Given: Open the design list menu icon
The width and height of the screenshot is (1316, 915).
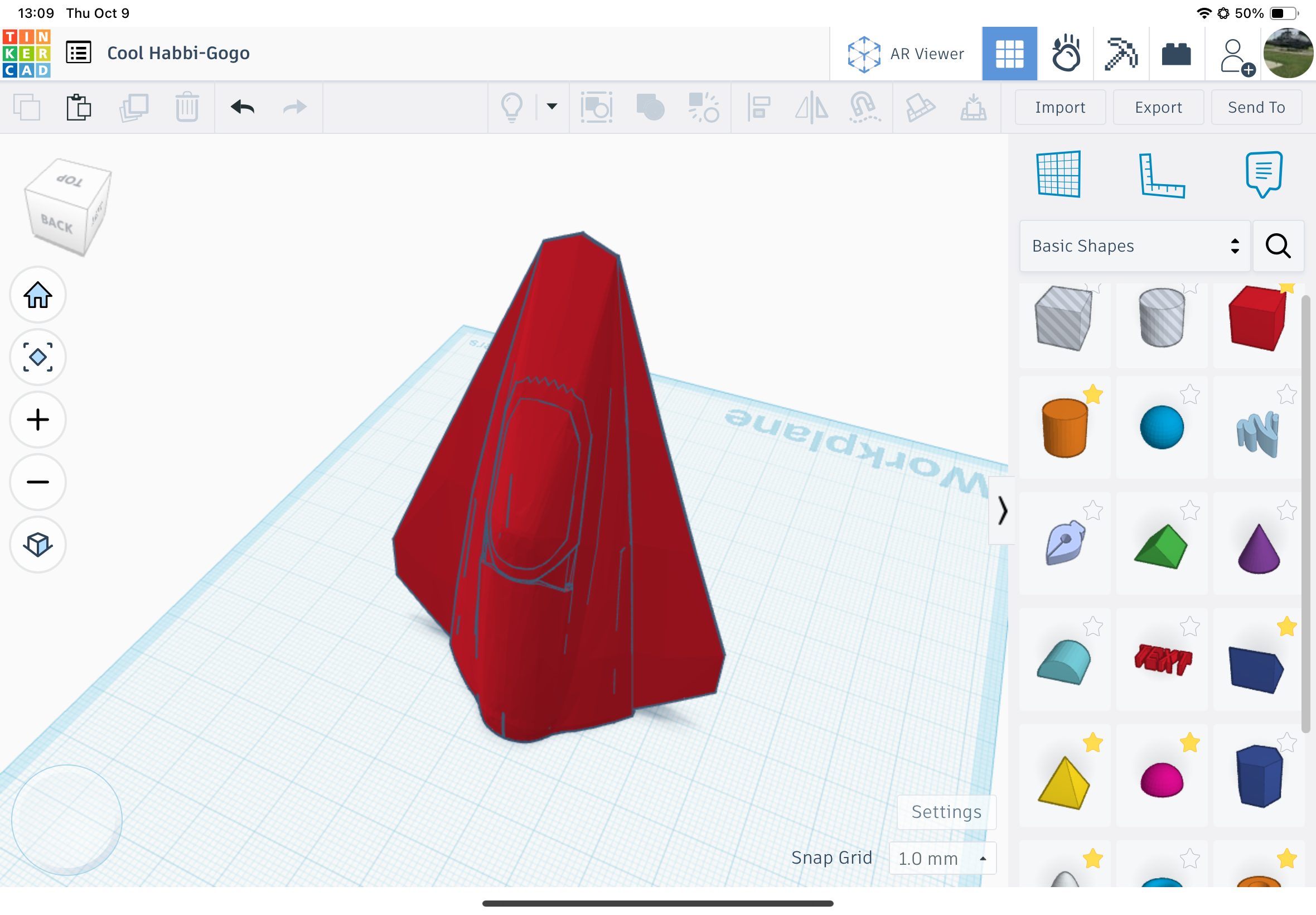Looking at the screenshot, I should (x=79, y=53).
